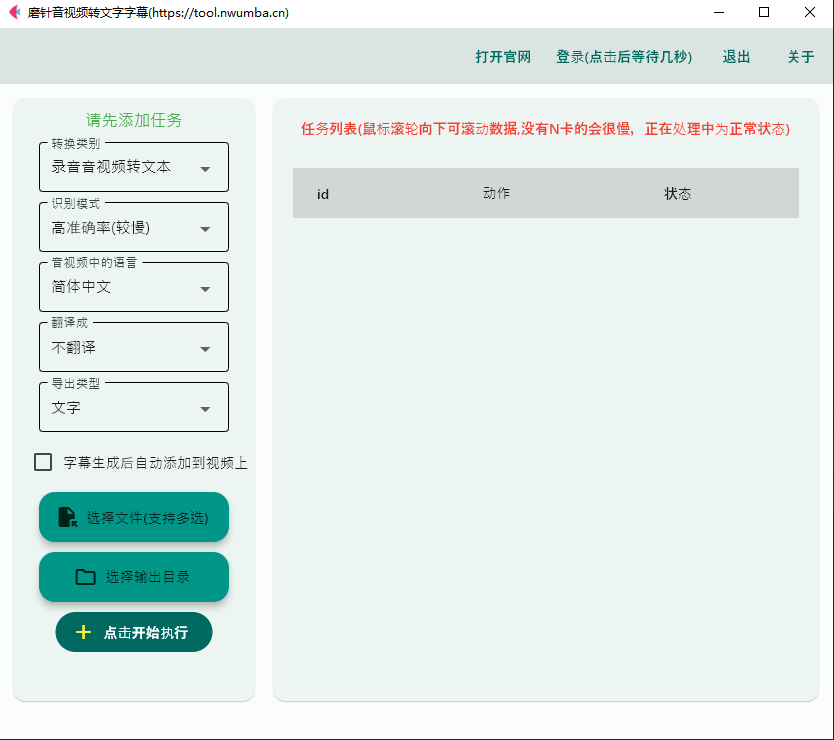The height and width of the screenshot is (740, 834).
Task: Click the app logo icon in title bar
Action: tap(15, 12)
